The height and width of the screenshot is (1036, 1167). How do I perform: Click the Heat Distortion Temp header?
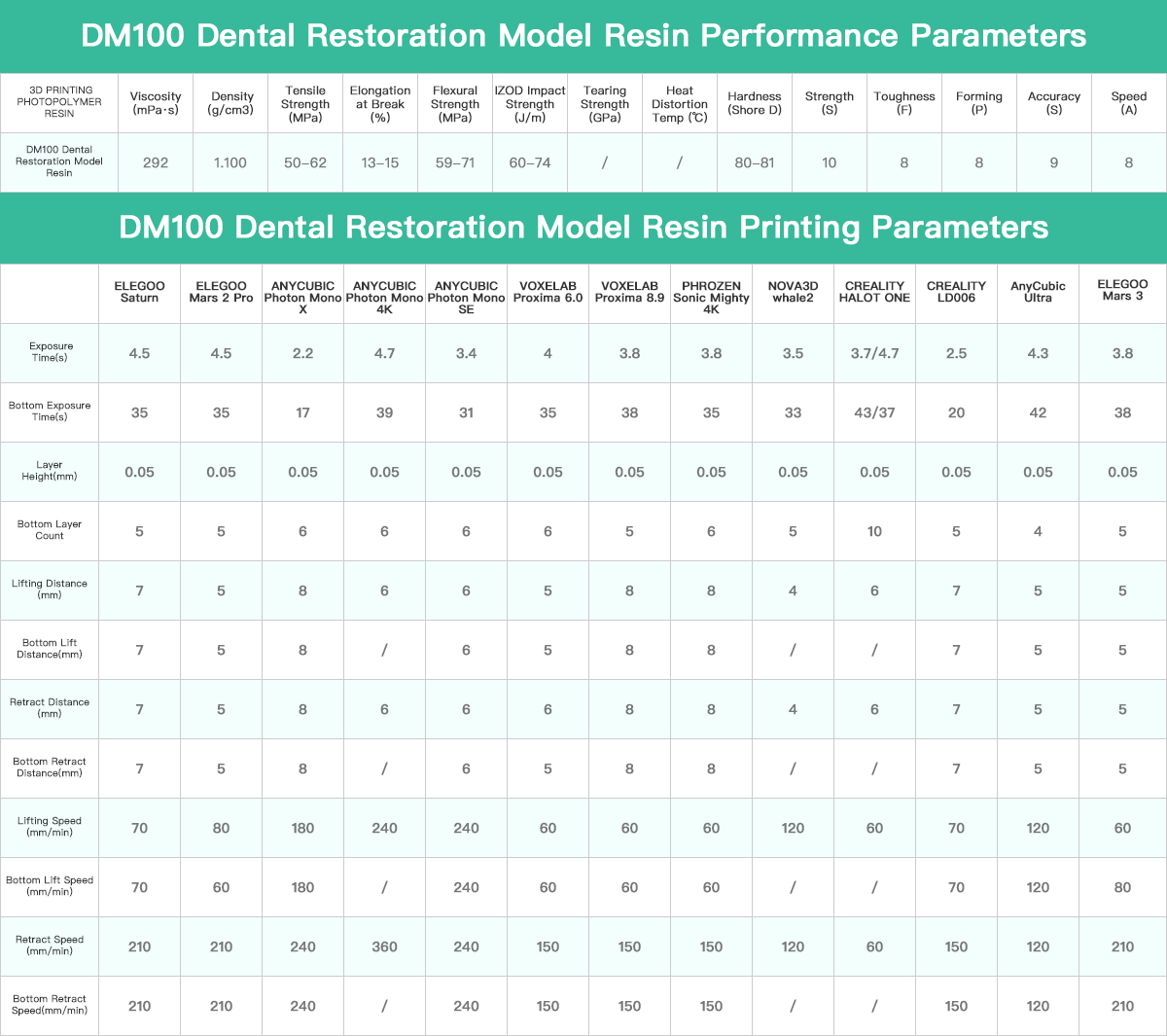tap(680, 104)
